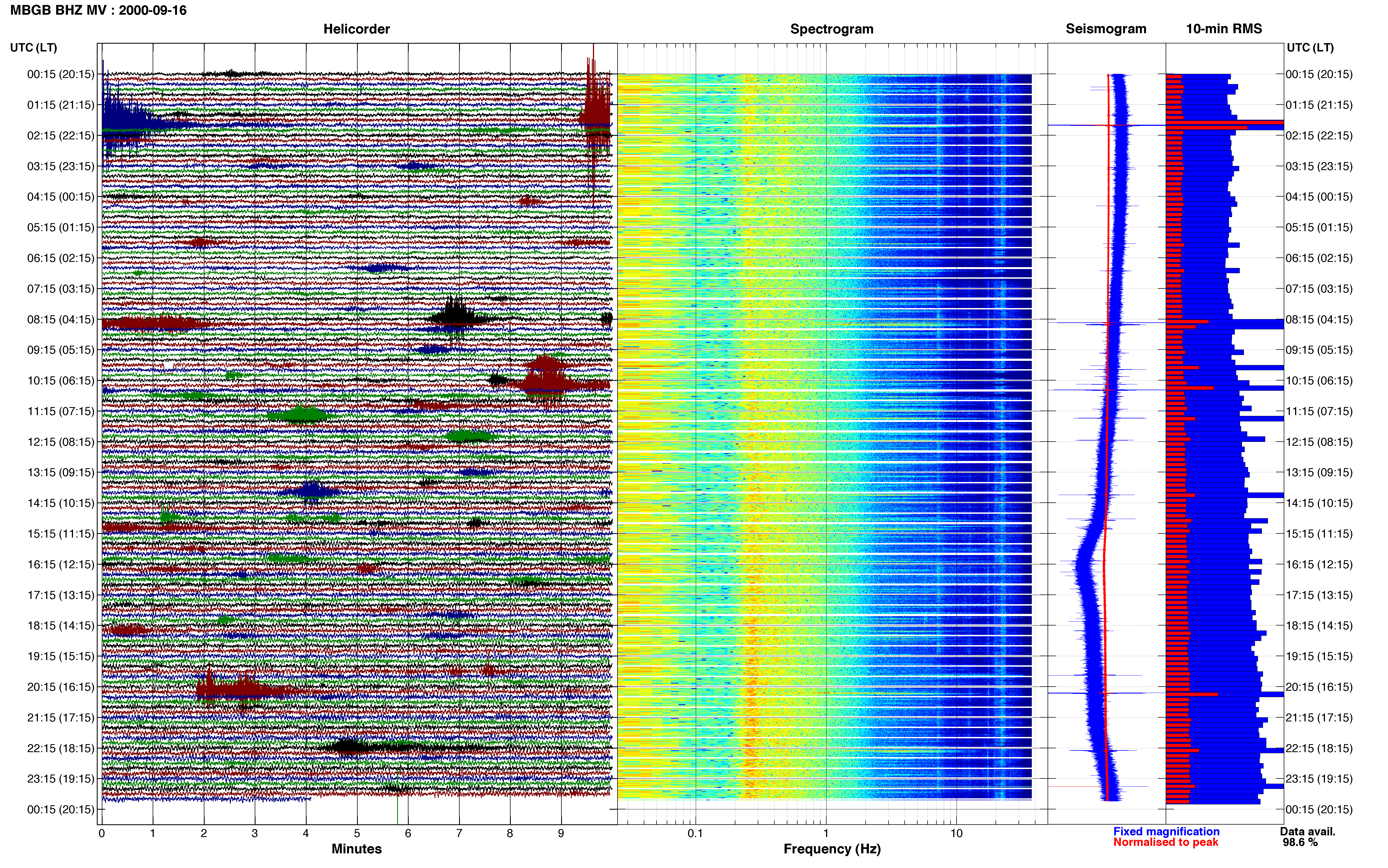Click the 'Minutes' x-axis label
Screen dimensions: 1388x868
click(x=356, y=849)
